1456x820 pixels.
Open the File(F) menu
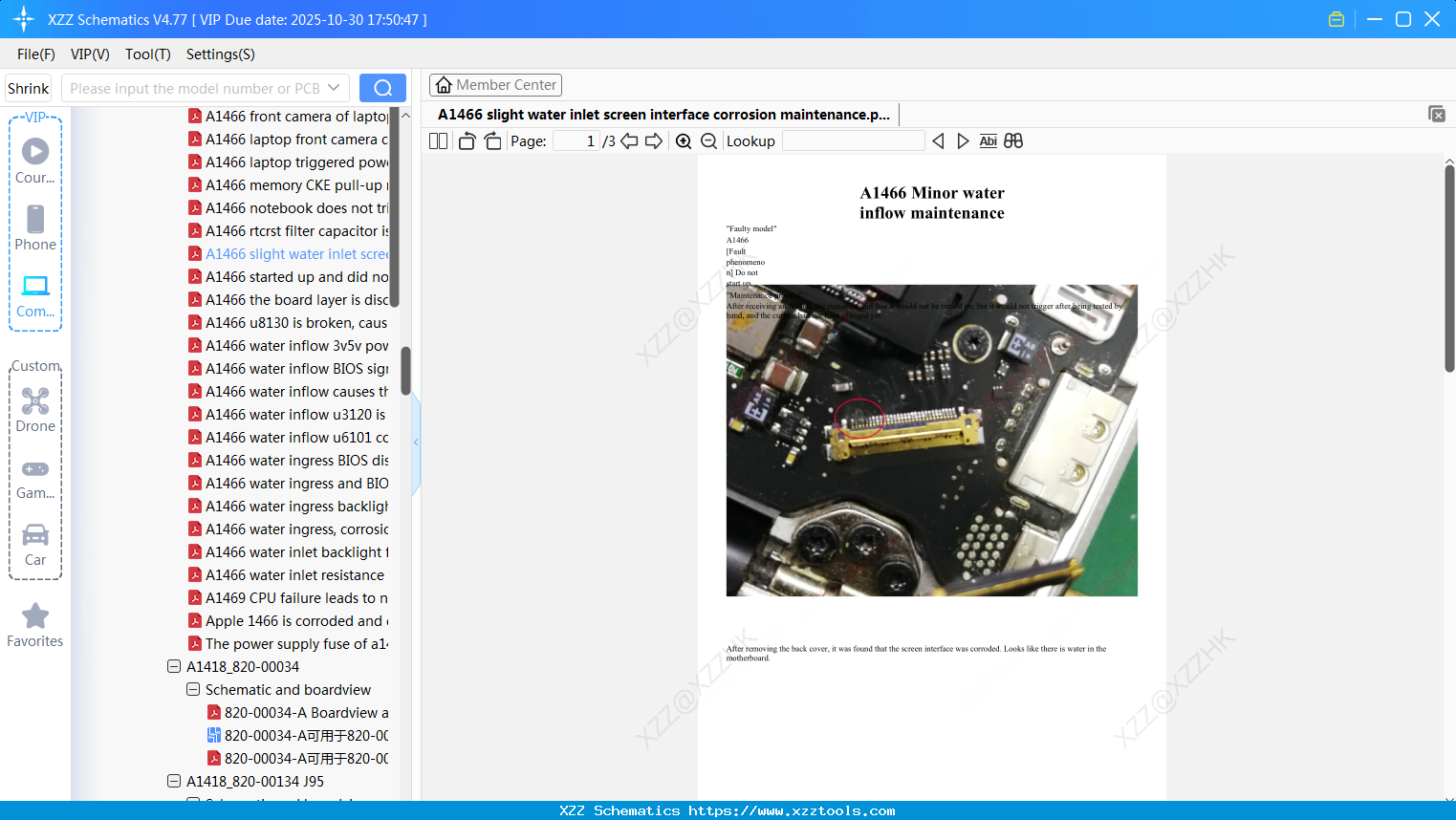click(36, 54)
